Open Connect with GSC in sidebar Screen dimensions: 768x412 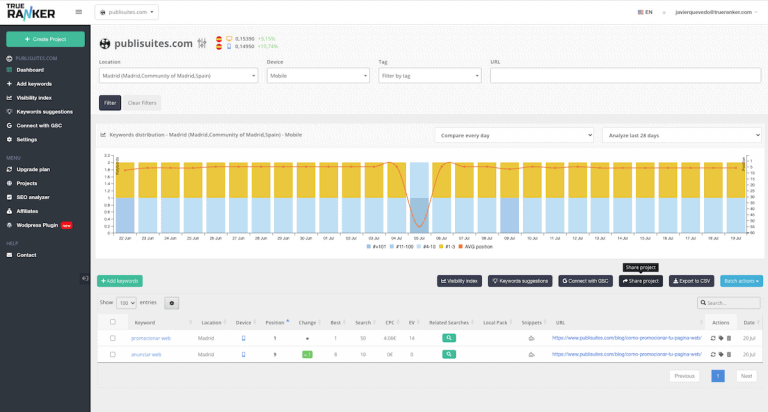(39, 125)
